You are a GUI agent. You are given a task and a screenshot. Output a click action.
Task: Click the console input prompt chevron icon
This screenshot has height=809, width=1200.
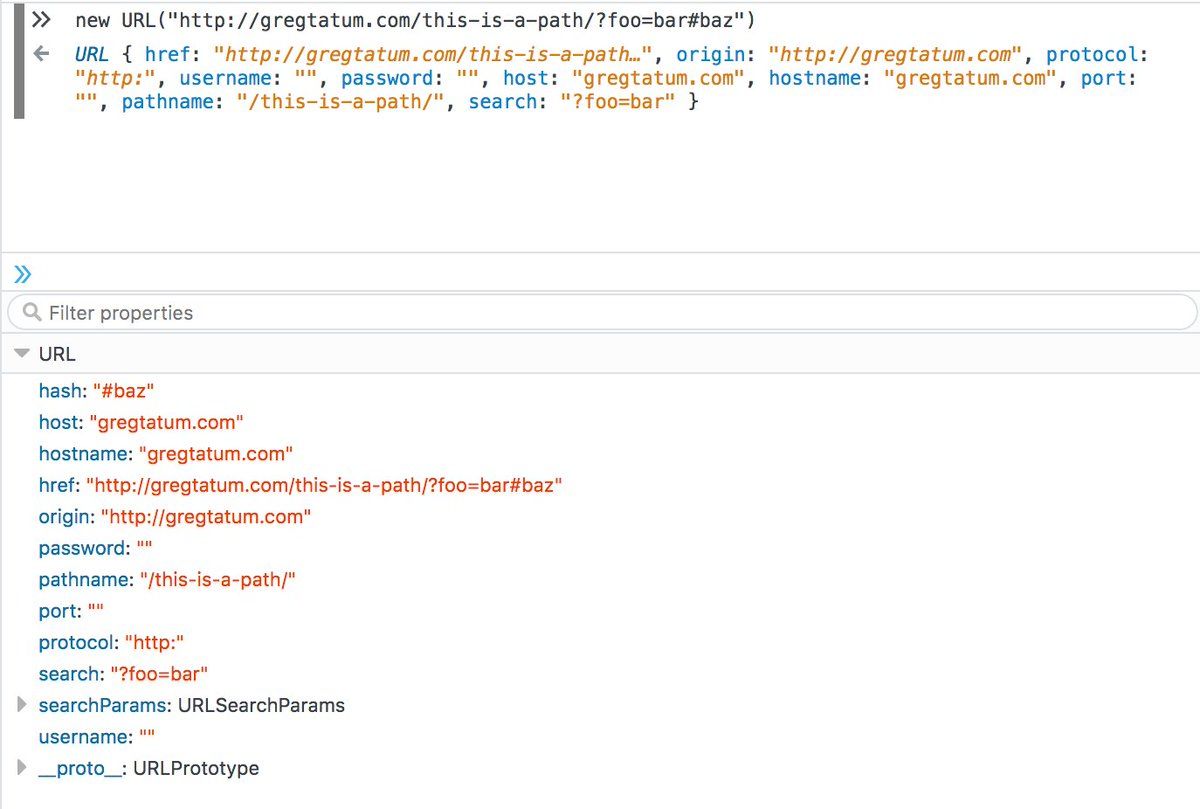point(41,20)
